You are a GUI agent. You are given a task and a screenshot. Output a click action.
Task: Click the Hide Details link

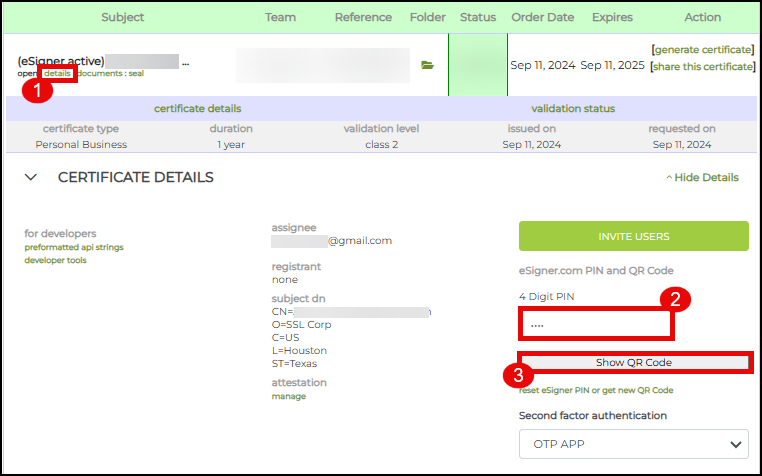tap(702, 177)
